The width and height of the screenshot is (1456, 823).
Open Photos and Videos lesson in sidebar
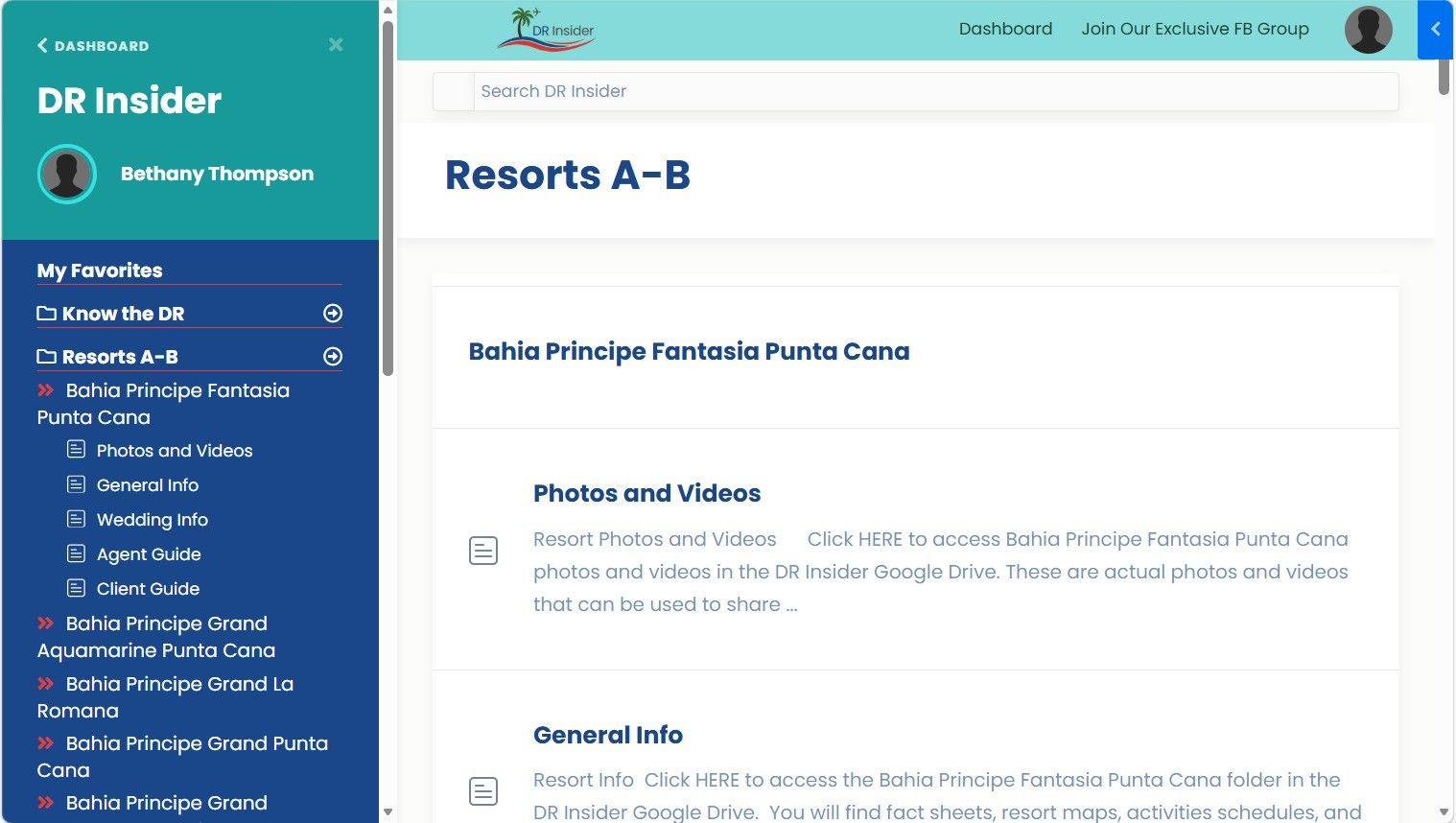click(x=175, y=451)
